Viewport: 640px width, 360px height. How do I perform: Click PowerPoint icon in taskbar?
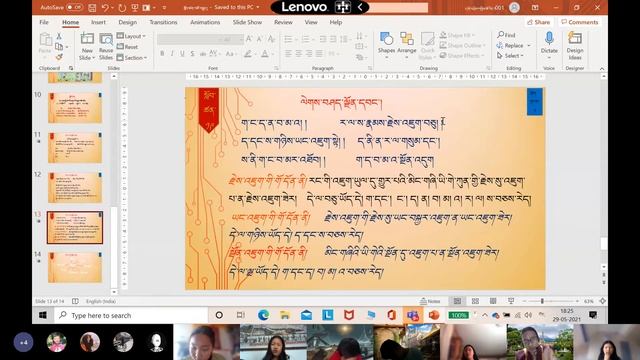click(434, 315)
